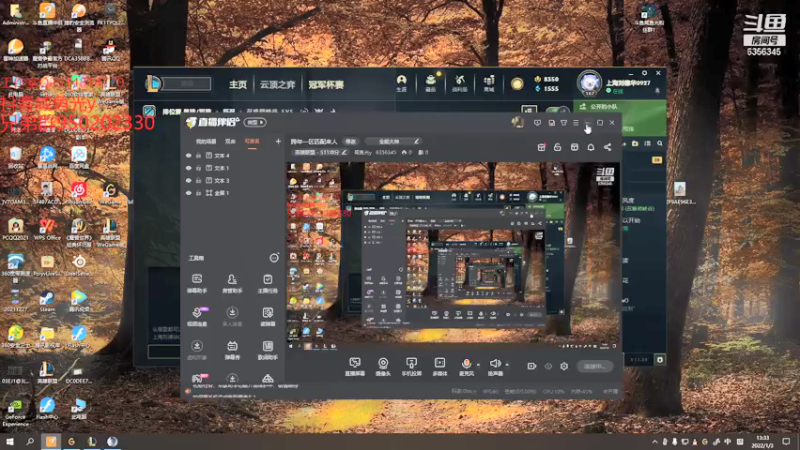Open the taskbar search icon
800x450 pixels.
tap(30, 442)
